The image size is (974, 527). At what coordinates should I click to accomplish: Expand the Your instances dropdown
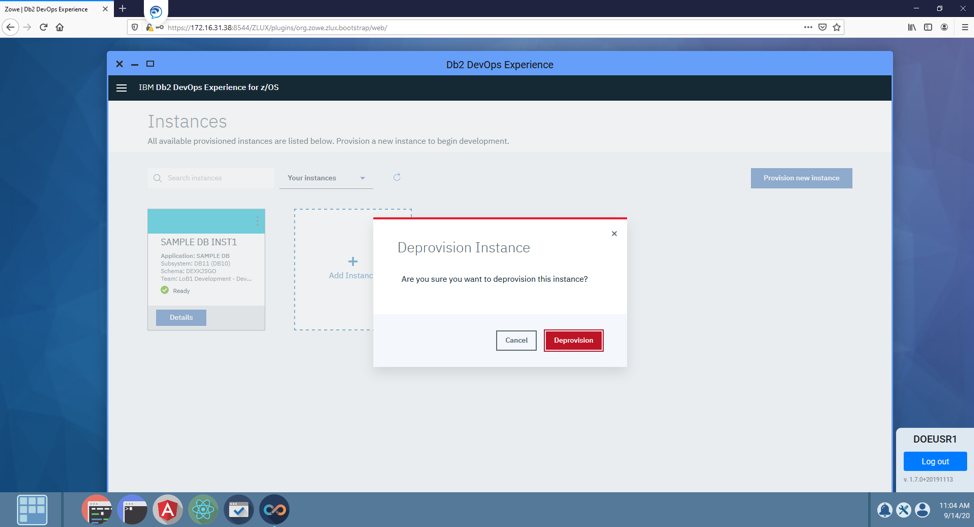pyautogui.click(x=326, y=178)
